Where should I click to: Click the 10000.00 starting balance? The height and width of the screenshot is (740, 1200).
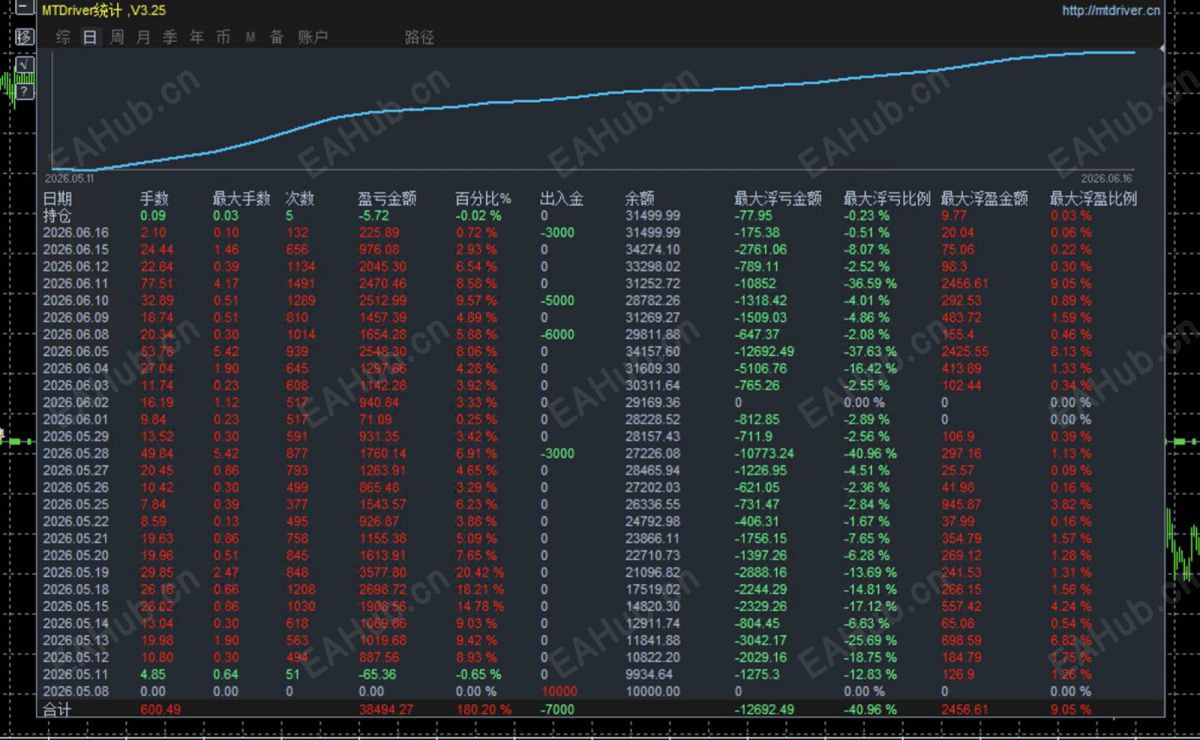point(653,691)
